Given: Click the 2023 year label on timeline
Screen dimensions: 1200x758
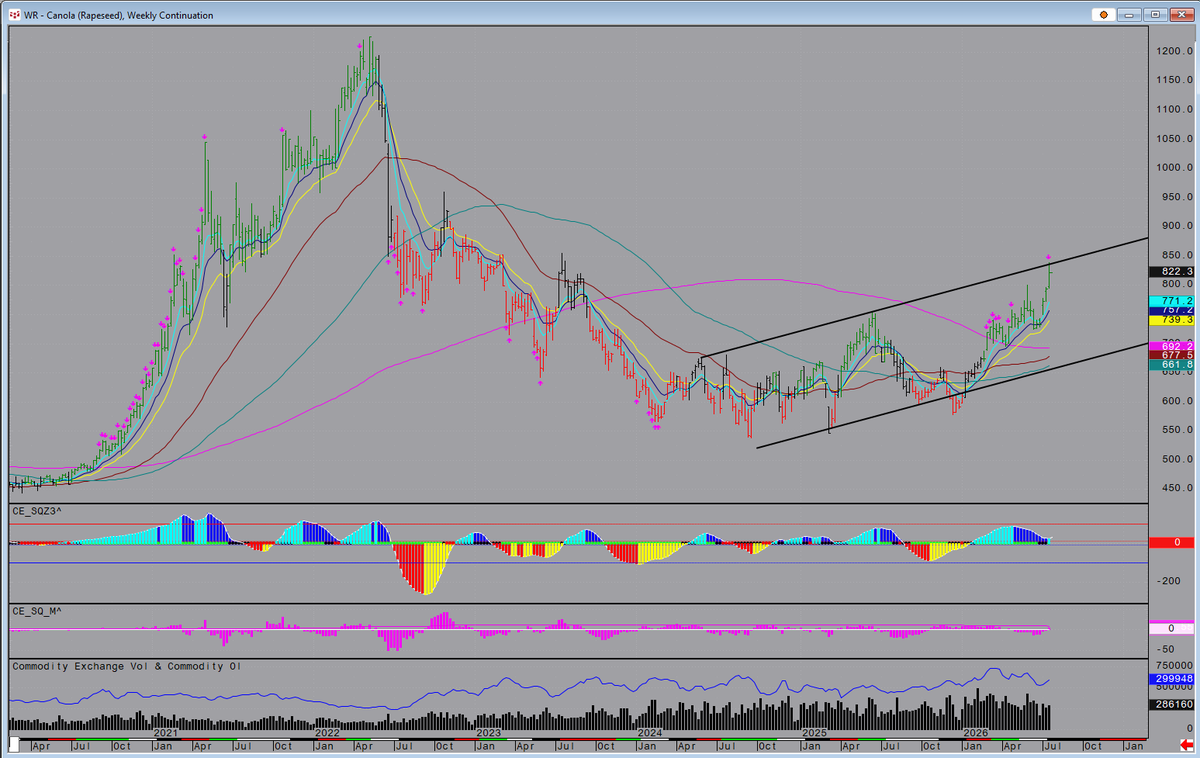Looking at the screenshot, I should [488, 733].
